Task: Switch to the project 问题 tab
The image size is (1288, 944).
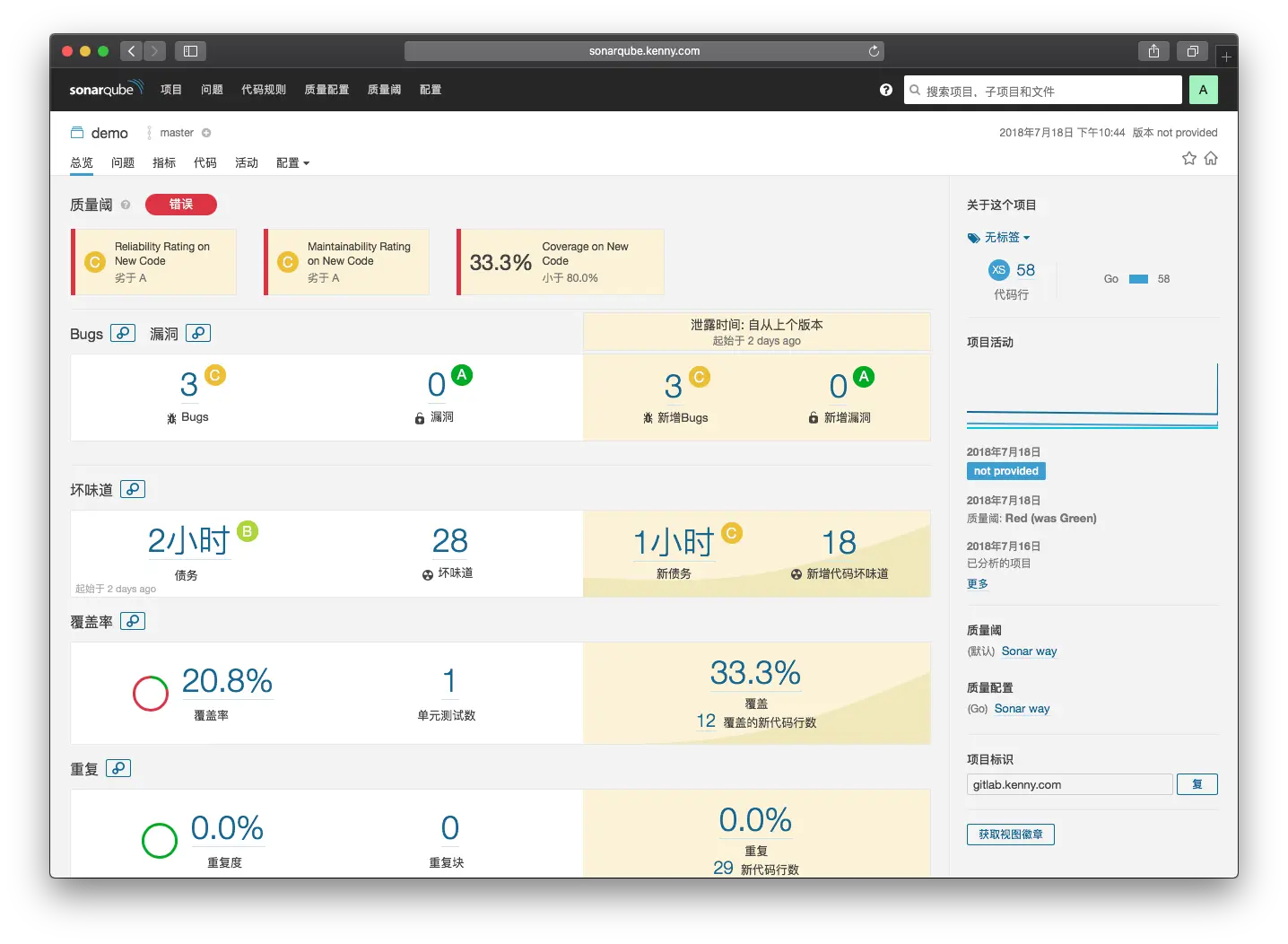Action: (x=123, y=162)
